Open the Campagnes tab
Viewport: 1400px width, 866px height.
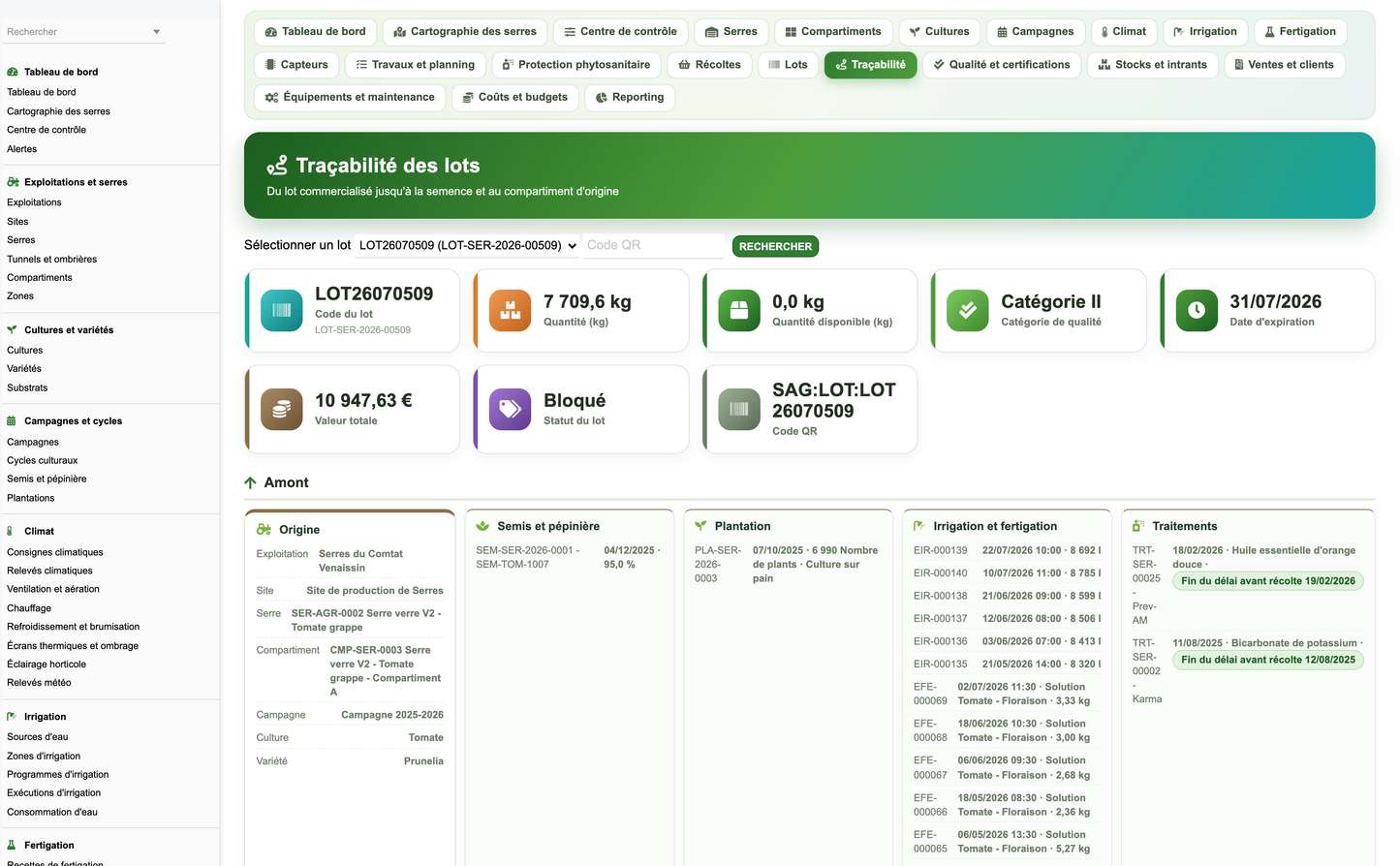click(x=1036, y=32)
